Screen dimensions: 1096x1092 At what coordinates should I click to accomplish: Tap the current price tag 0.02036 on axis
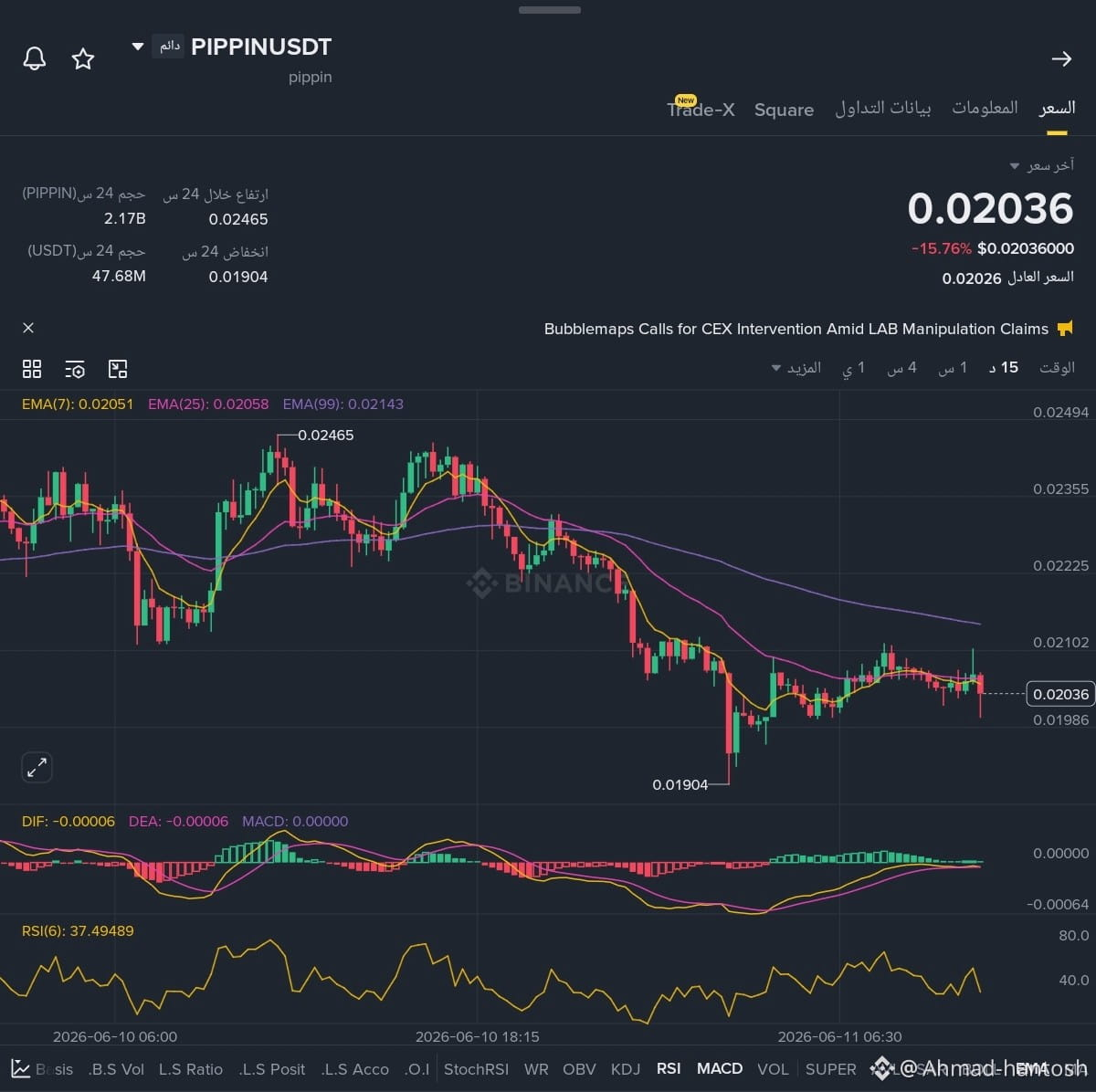(x=1060, y=694)
